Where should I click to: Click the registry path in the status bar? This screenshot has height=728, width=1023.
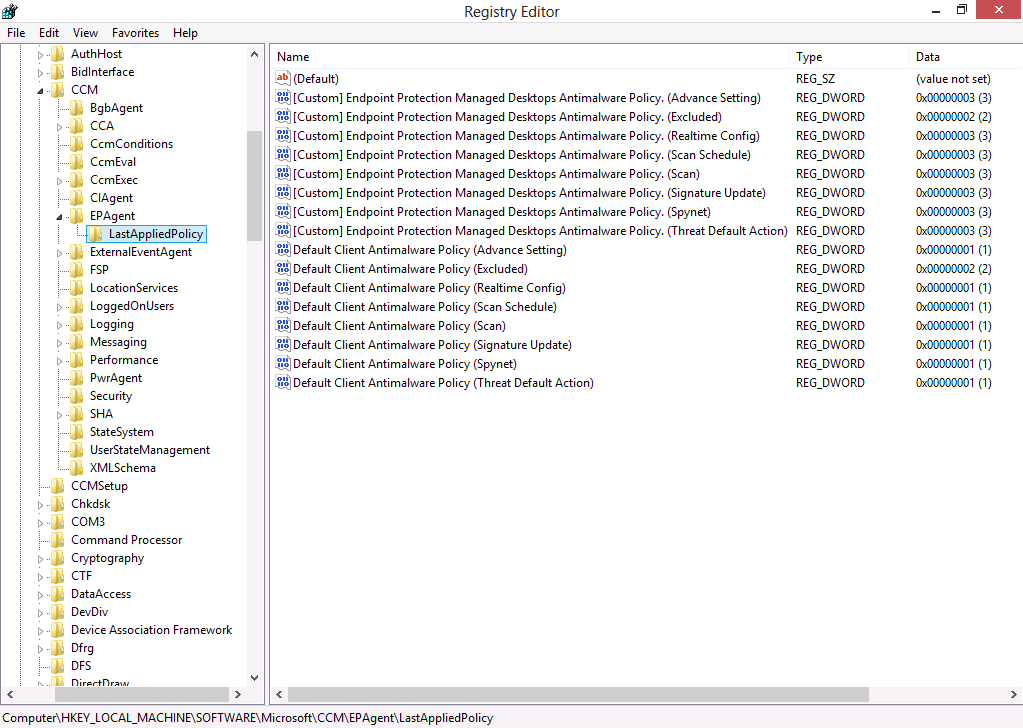tap(248, 718)
